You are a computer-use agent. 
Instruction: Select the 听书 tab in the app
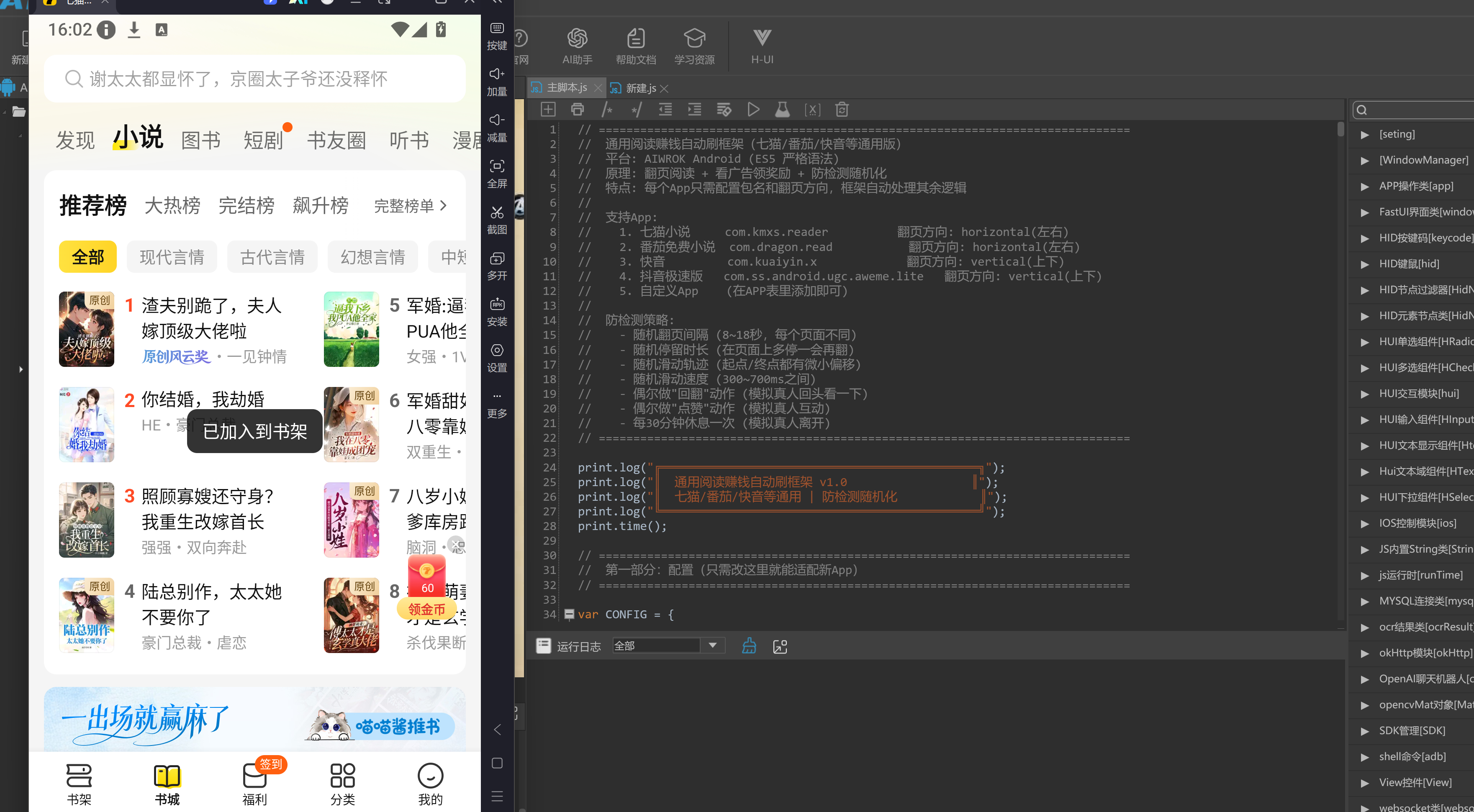409,140
